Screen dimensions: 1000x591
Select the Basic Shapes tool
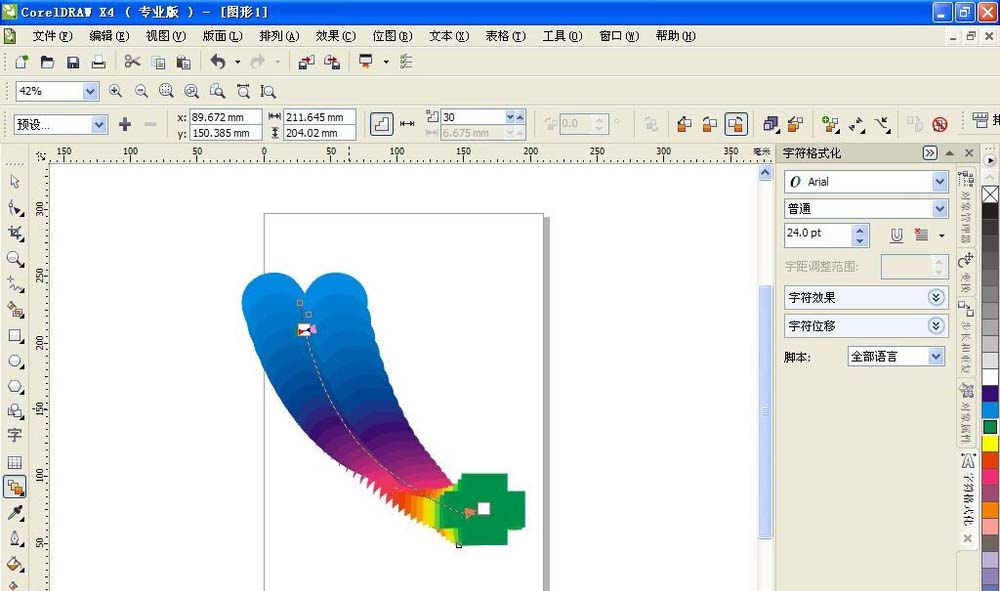pyautogui.click(x=15, y=411)
